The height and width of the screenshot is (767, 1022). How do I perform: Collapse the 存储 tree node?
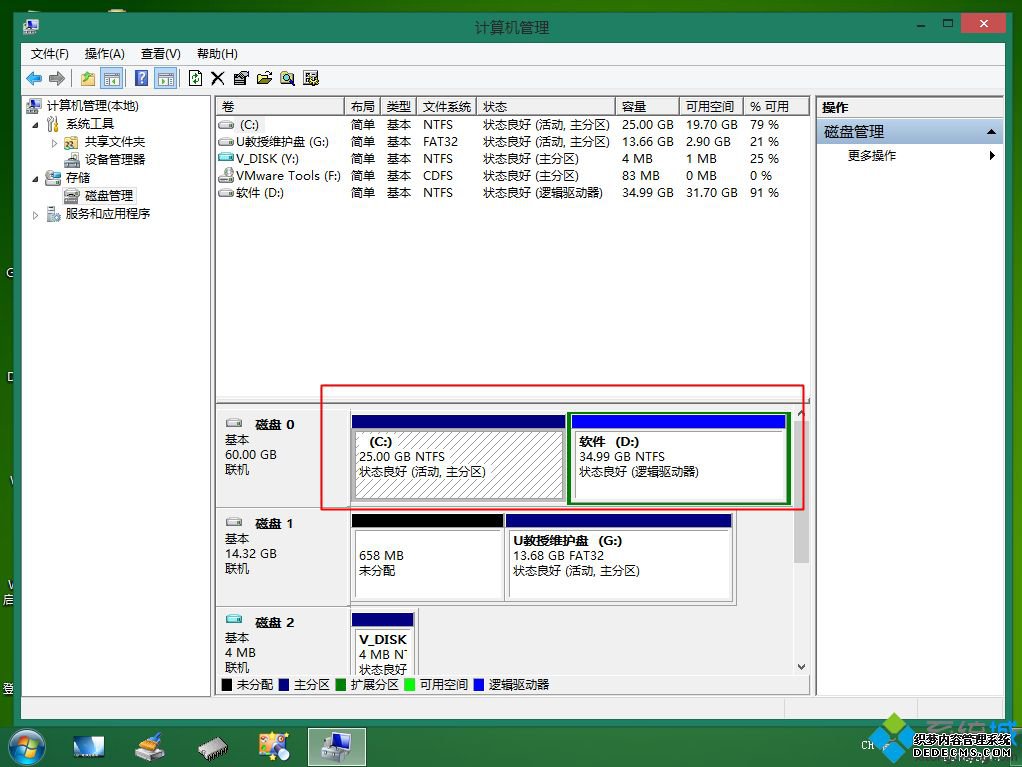pos(35,179)
